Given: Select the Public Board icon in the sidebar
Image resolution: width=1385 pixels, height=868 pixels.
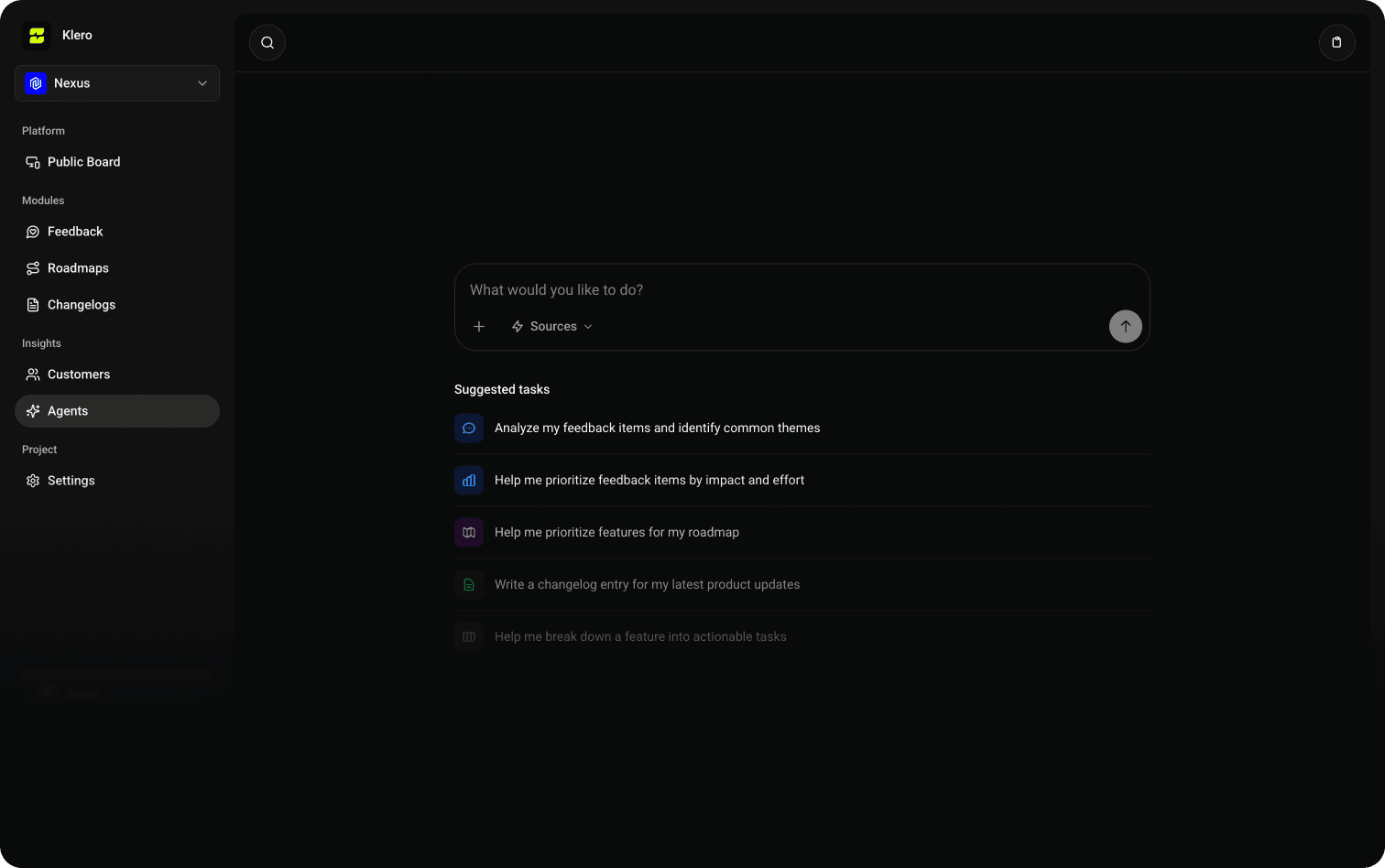Looking at the screenshot, I should [x=32, y=161].
